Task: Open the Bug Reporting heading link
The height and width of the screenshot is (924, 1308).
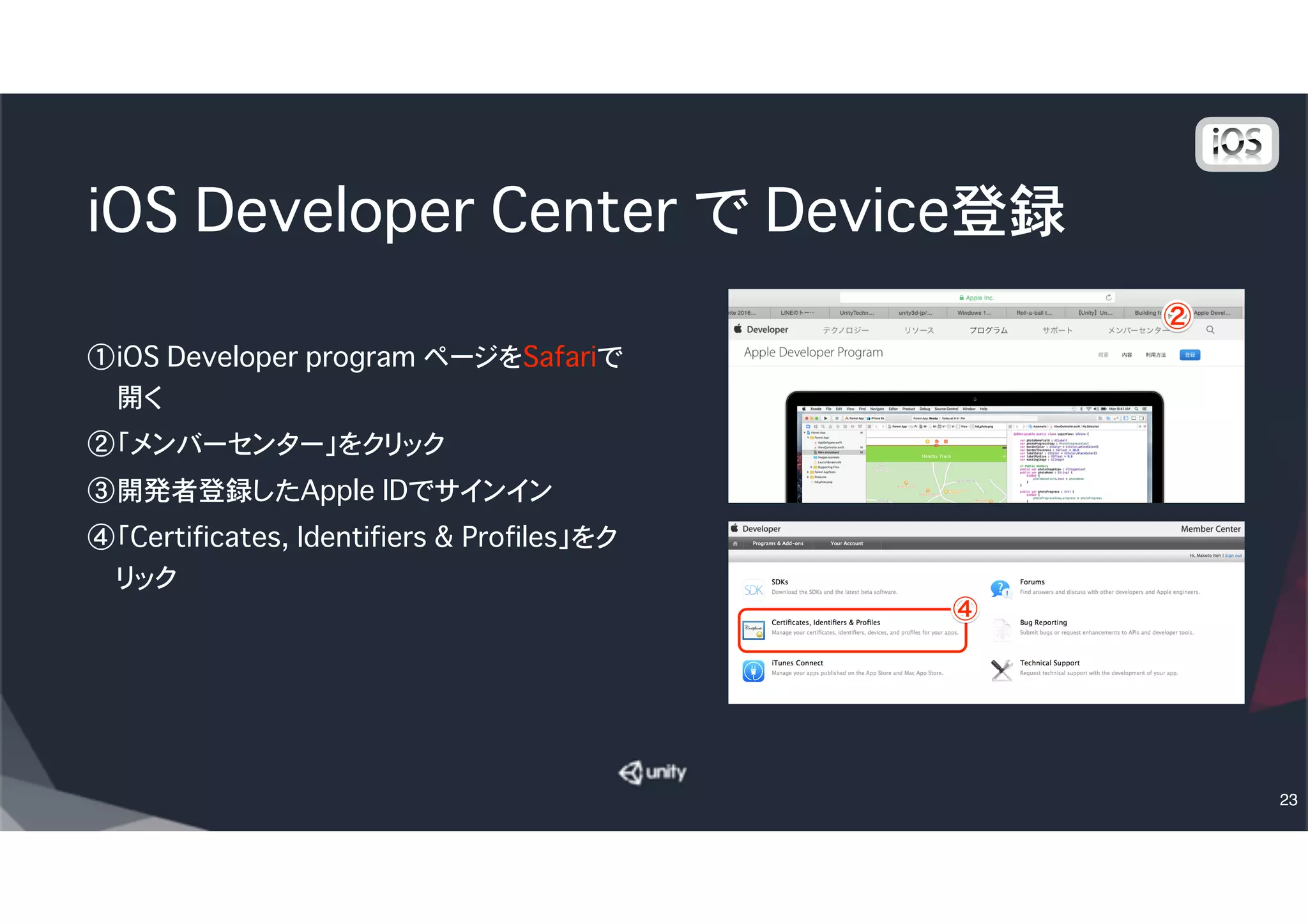Action: [x=1043, y=622]
